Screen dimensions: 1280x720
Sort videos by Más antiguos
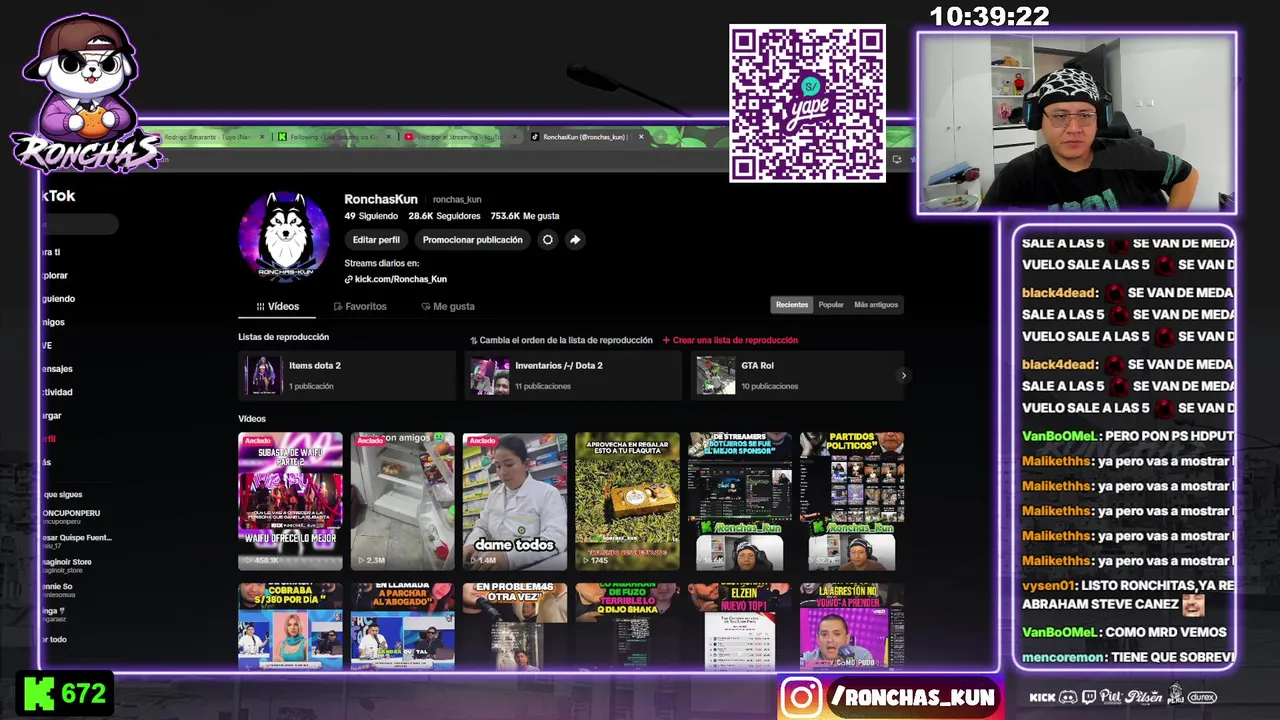click(x=876, y=305)
